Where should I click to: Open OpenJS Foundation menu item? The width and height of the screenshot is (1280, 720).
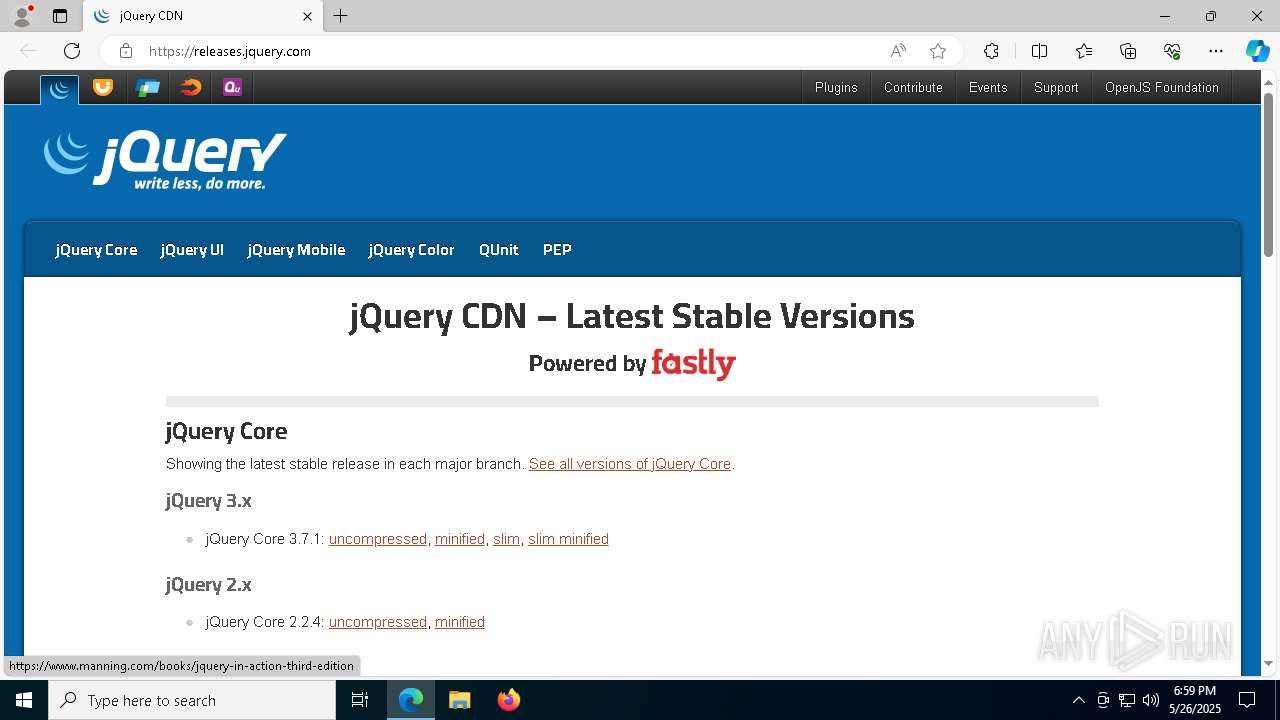click(1162, 87)
